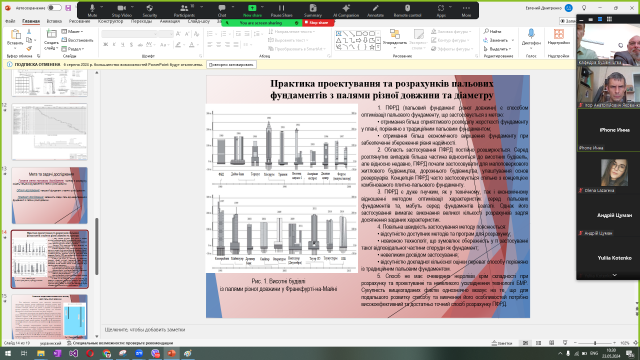The width and height of the screenshot is (640, 360).
Task: Open AI Companion in Zoom
Action: 346,10
